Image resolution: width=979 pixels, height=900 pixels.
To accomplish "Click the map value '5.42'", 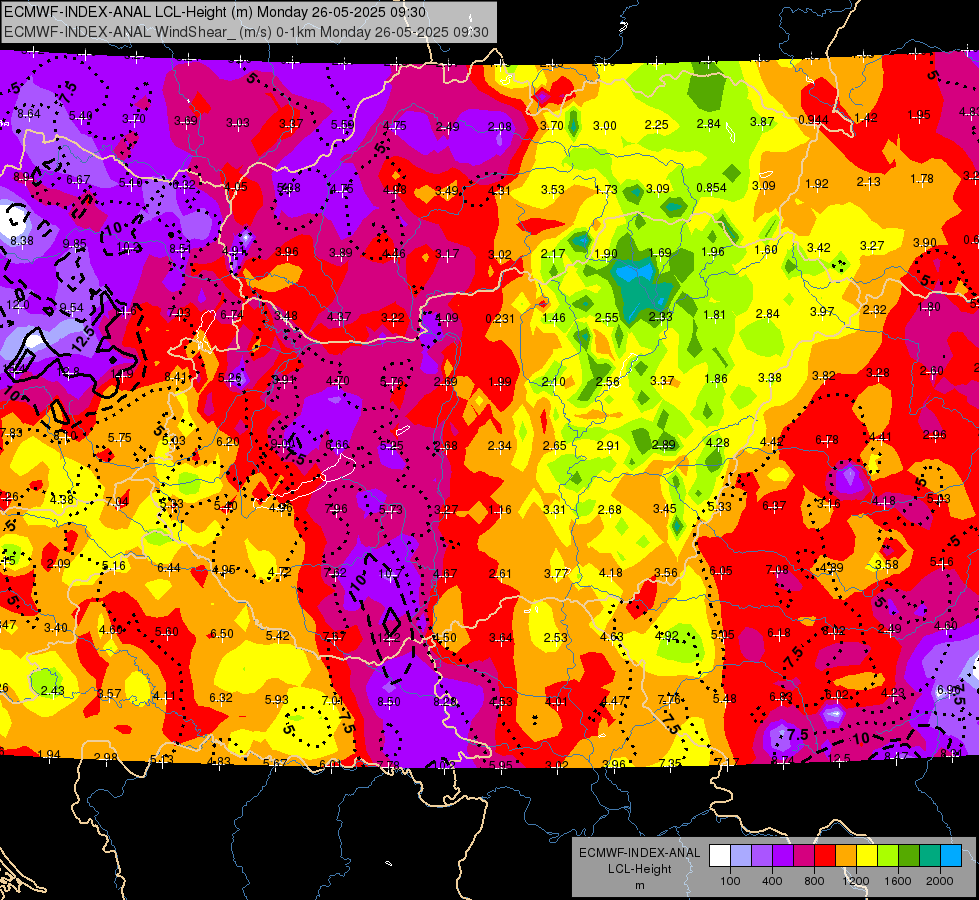I will (x=277, y=635).
